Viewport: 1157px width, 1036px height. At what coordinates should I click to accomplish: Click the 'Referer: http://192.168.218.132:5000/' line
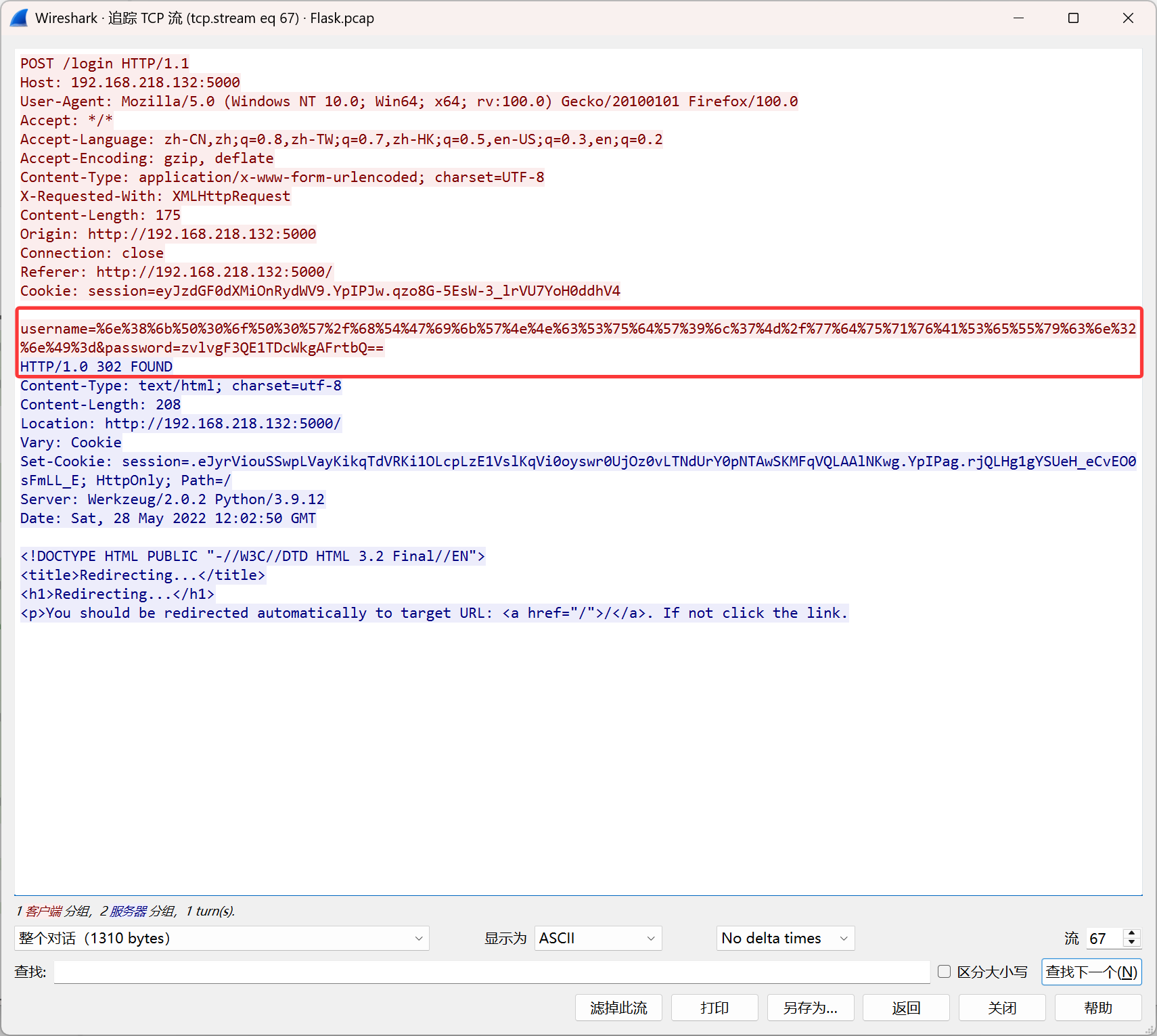click(x=177, y=272)
